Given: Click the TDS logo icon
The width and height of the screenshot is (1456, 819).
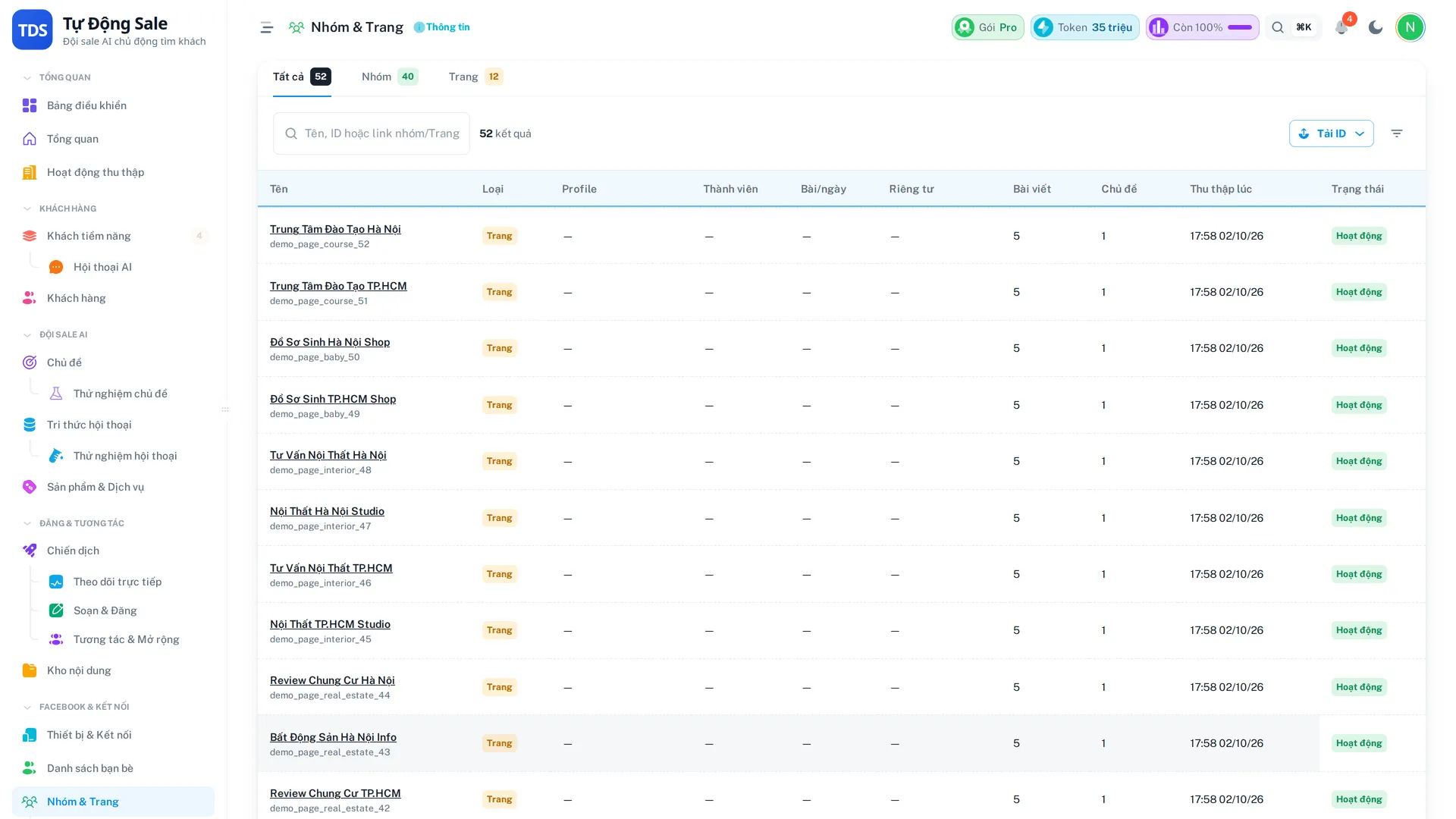Looking at the screenshot, I should [32, 30].
